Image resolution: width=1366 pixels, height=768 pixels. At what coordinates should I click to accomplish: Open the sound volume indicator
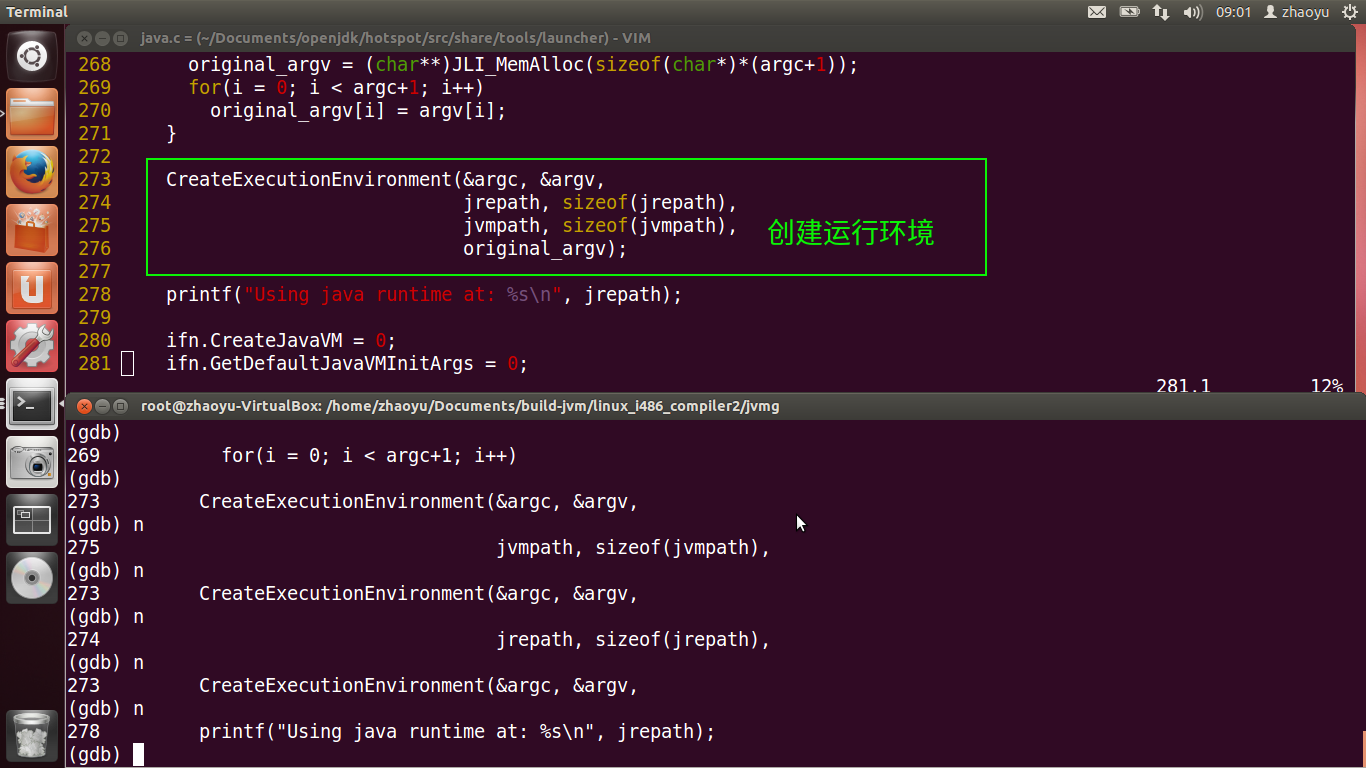tap(1192, 12)
